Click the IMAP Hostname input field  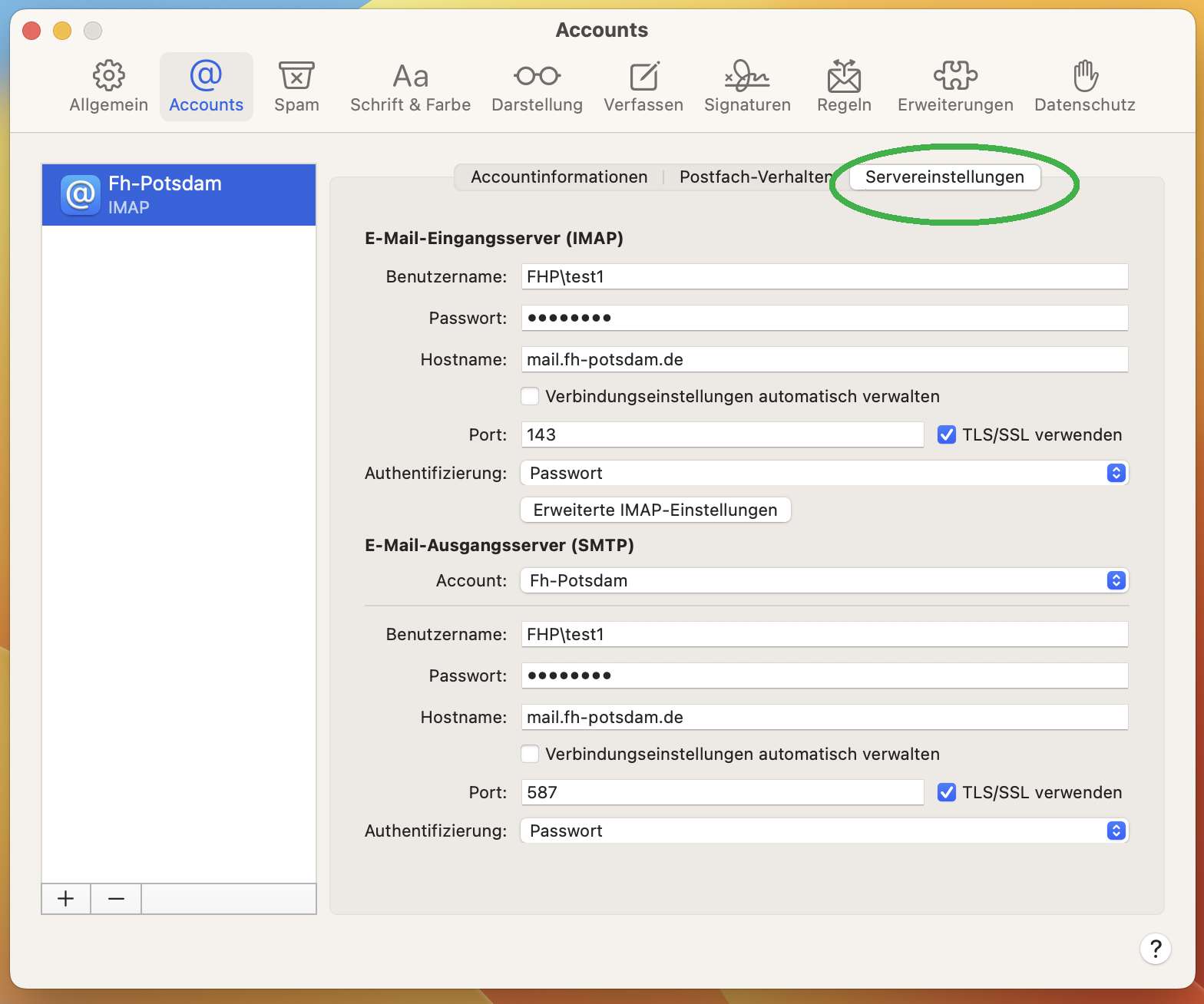[x=824, y=359]
